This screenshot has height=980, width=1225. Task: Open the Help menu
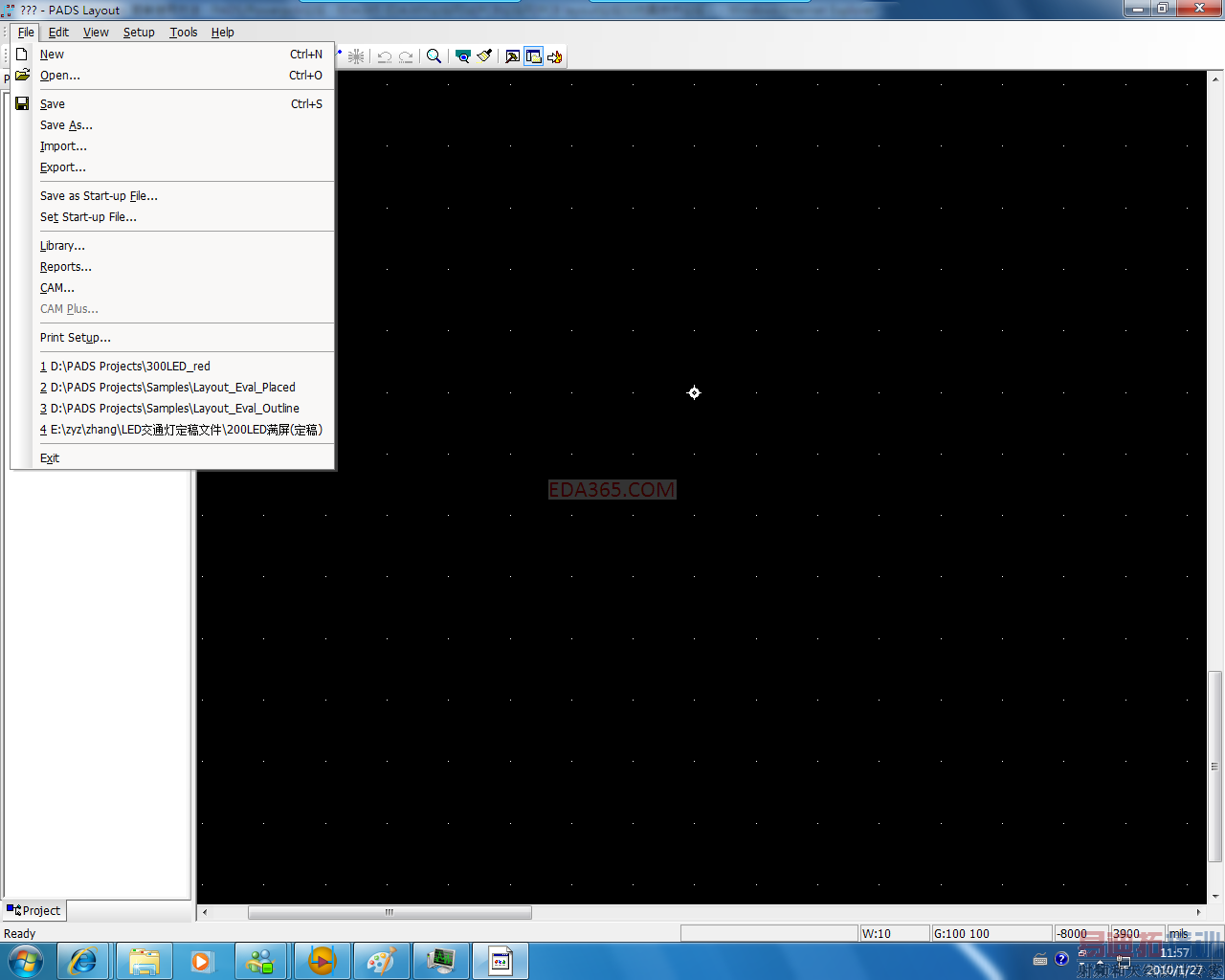coord(223,32)
